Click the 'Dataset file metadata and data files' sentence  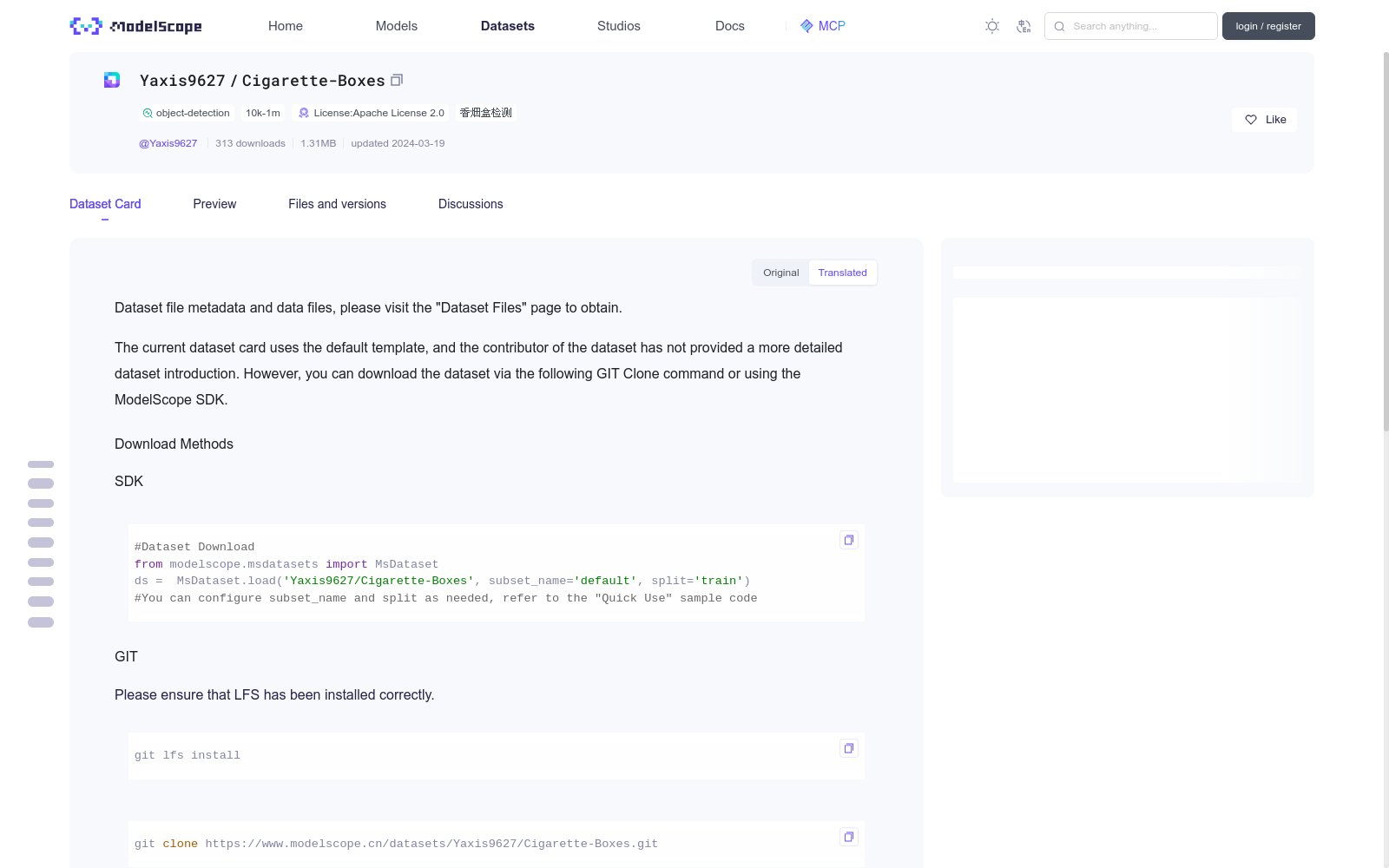(x=368, y=307)
